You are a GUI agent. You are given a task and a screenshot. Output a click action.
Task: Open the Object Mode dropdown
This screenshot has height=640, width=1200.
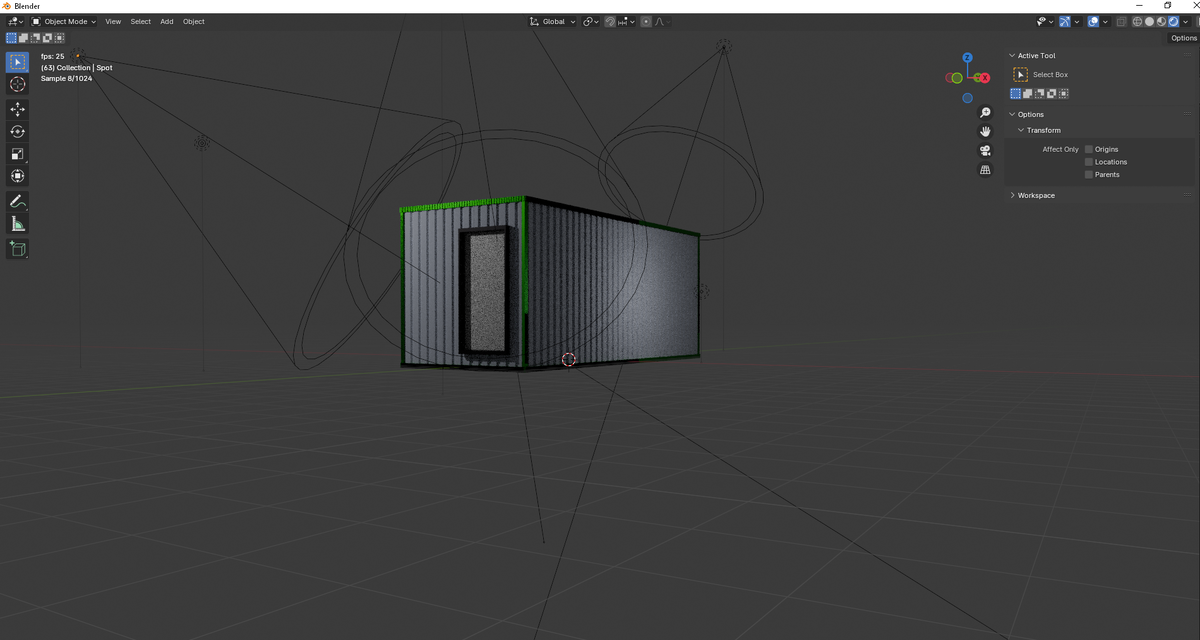click(64, 21)
